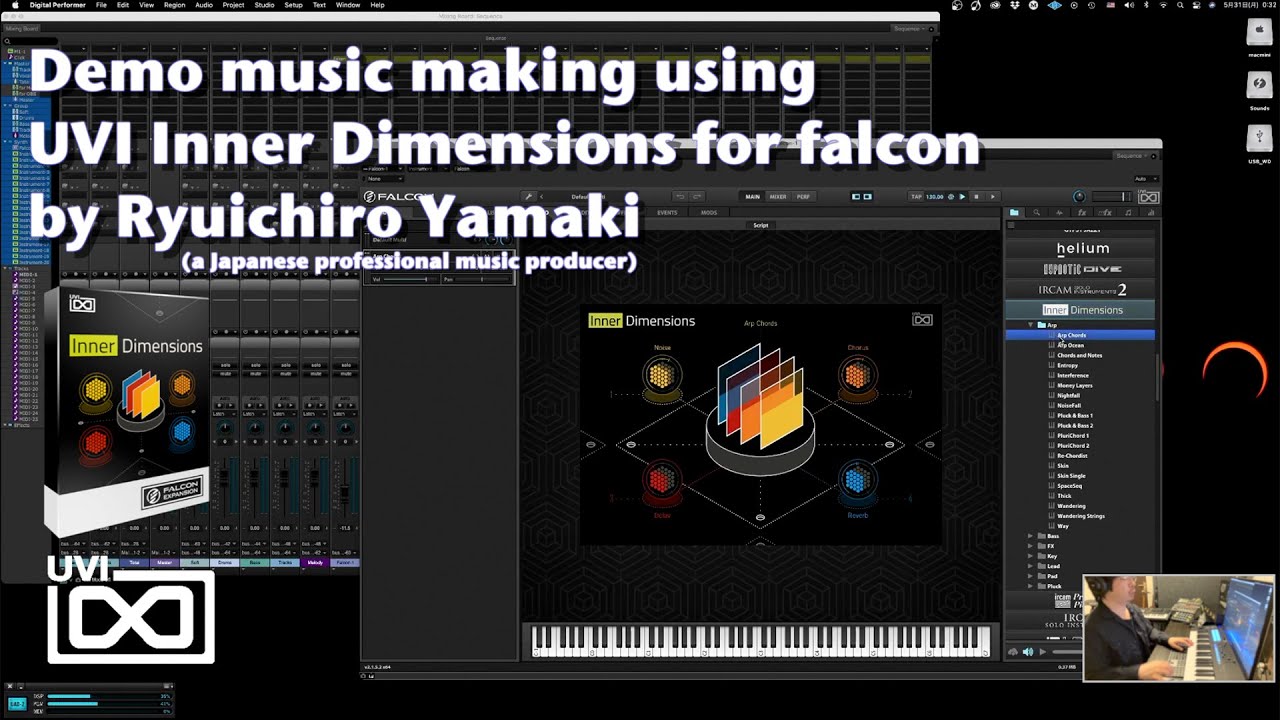
Task: Expand the Key folder in browser
Action: tap(1031, 556)
